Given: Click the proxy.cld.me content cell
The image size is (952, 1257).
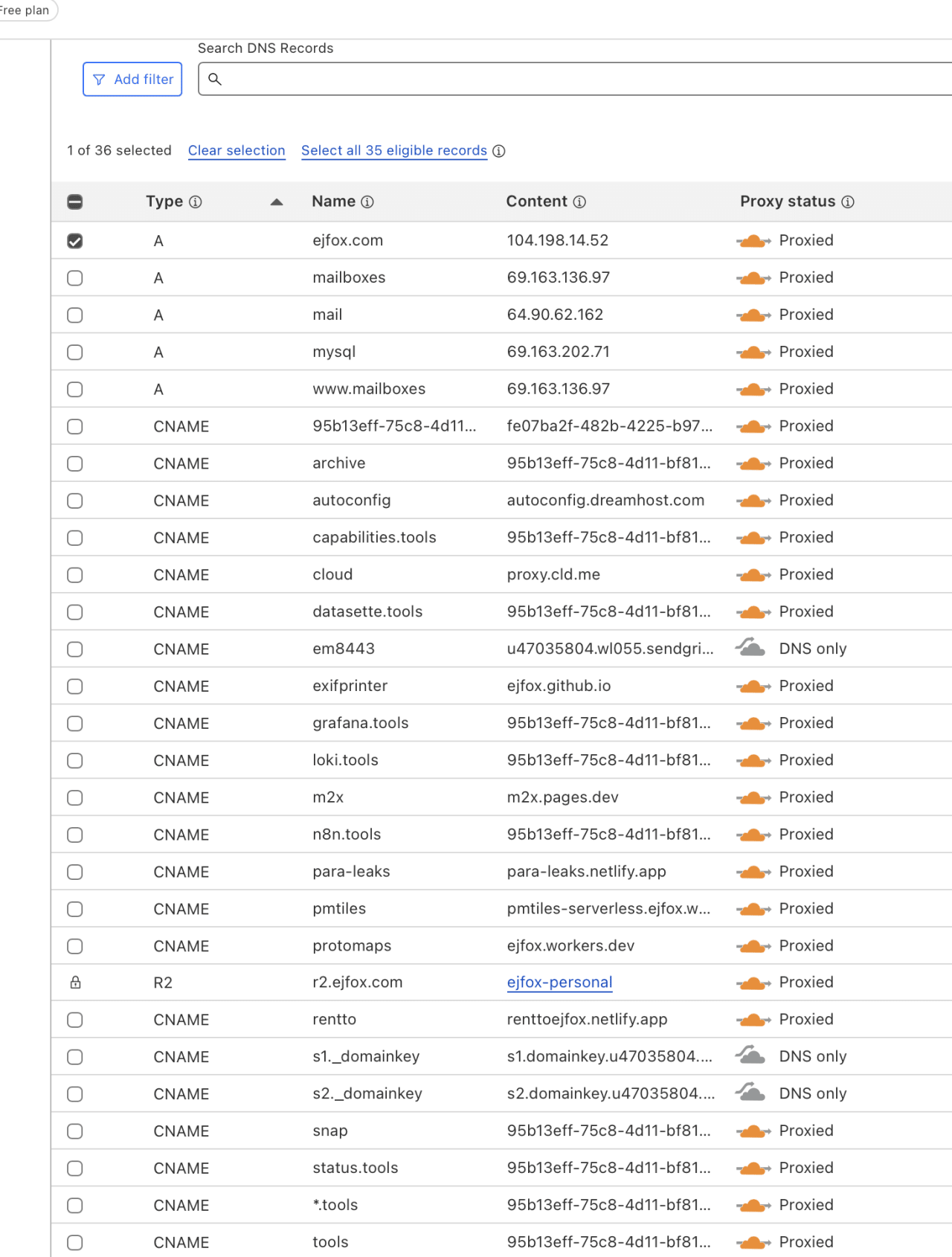Looking at the screenshot, I should coord(554,575).
